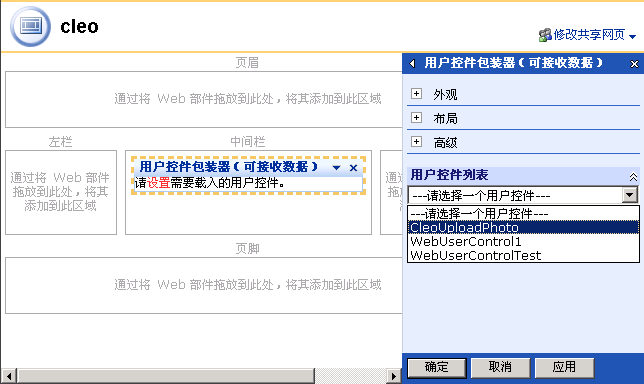Screen dimensions: 644x384
Task: Click the horizontal scrollbar left arrow
Action: tap(9, 376)
